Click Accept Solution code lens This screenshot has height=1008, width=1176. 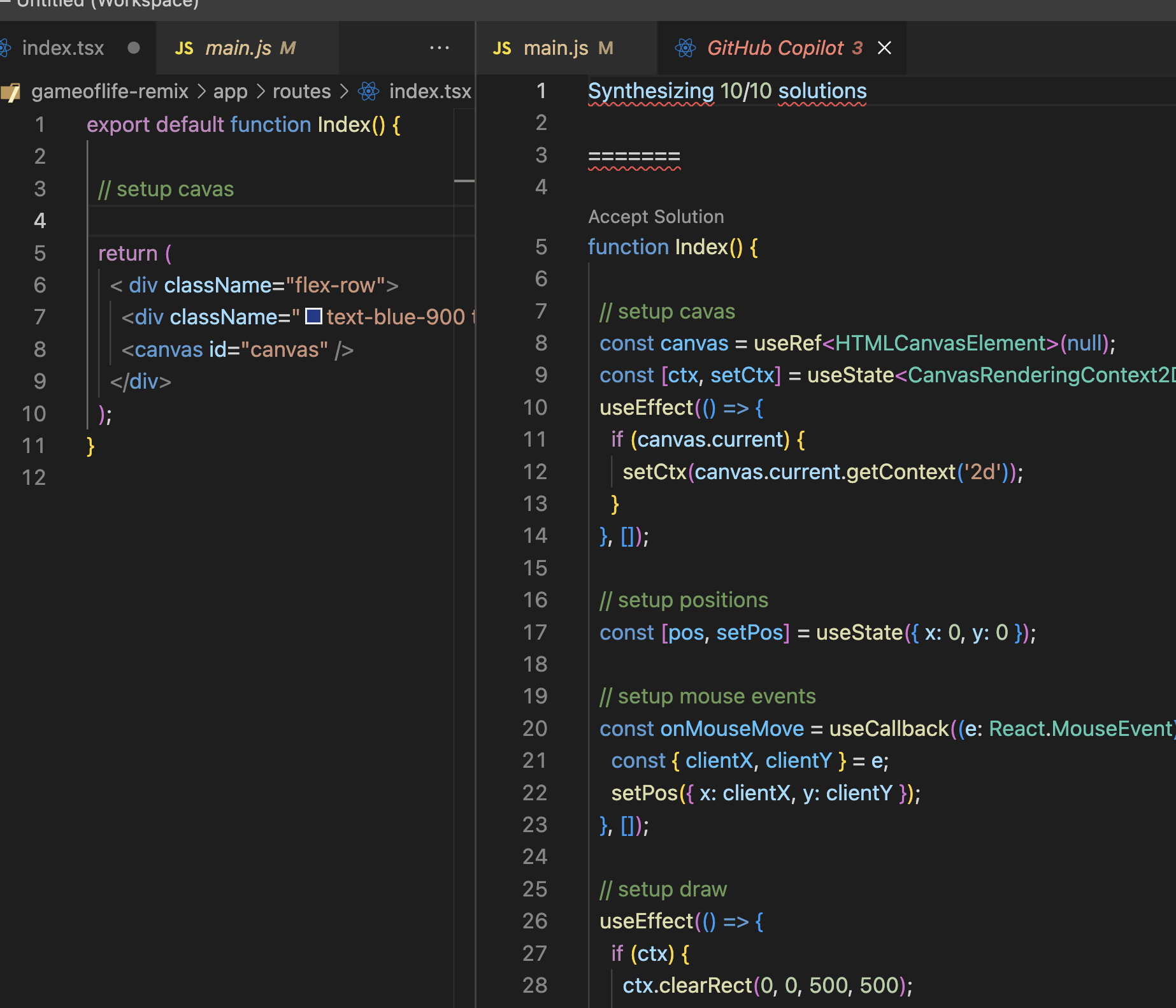(656, 217)
